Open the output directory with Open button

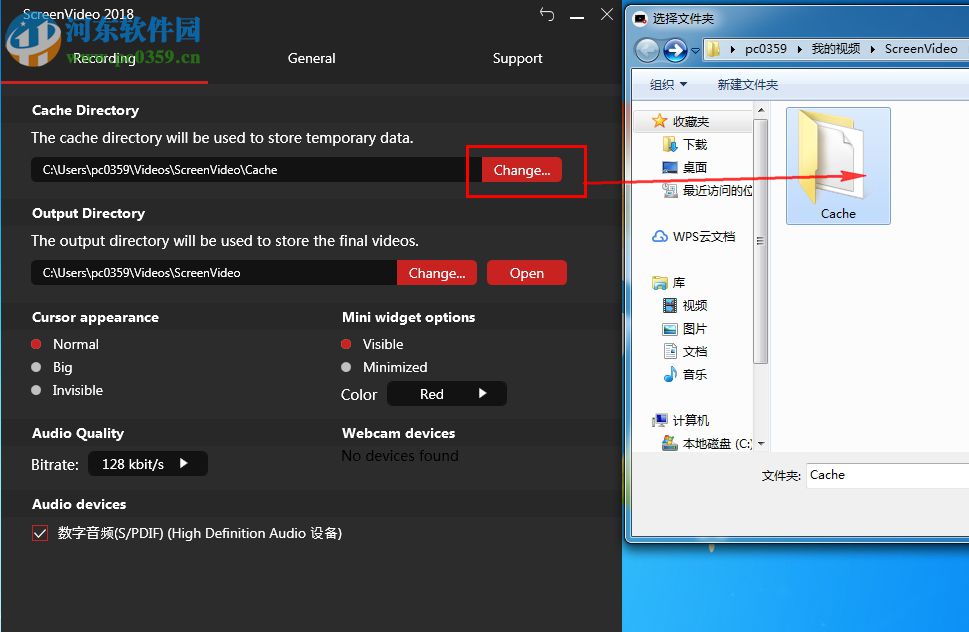pyautogui.click(x=527, y=272)
